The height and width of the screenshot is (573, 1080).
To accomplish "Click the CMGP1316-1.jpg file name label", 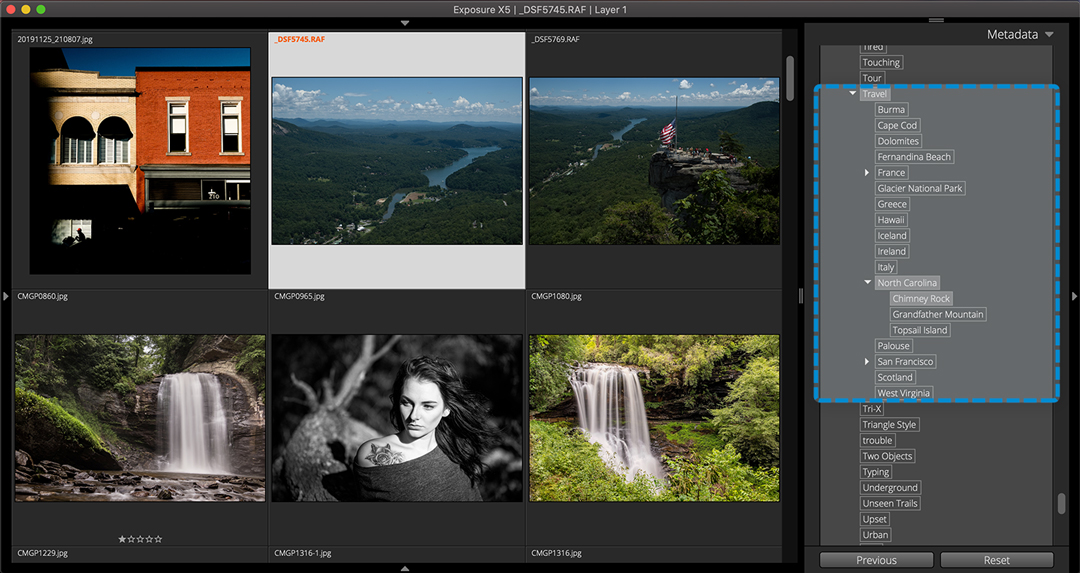I will [302, 553].
